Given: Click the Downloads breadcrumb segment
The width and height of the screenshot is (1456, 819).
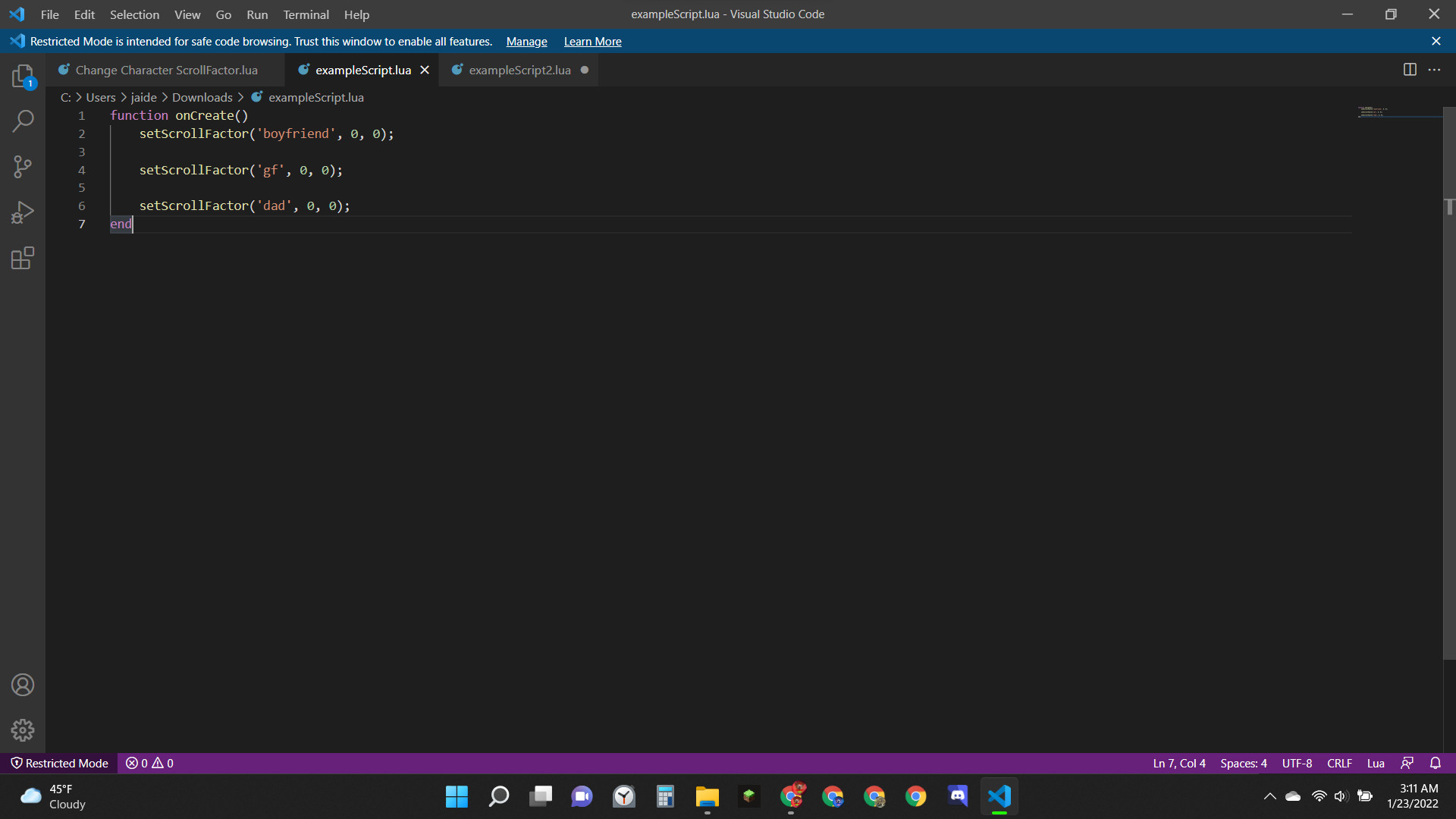Looking at the screenshot, I should [x=202, y=97].
